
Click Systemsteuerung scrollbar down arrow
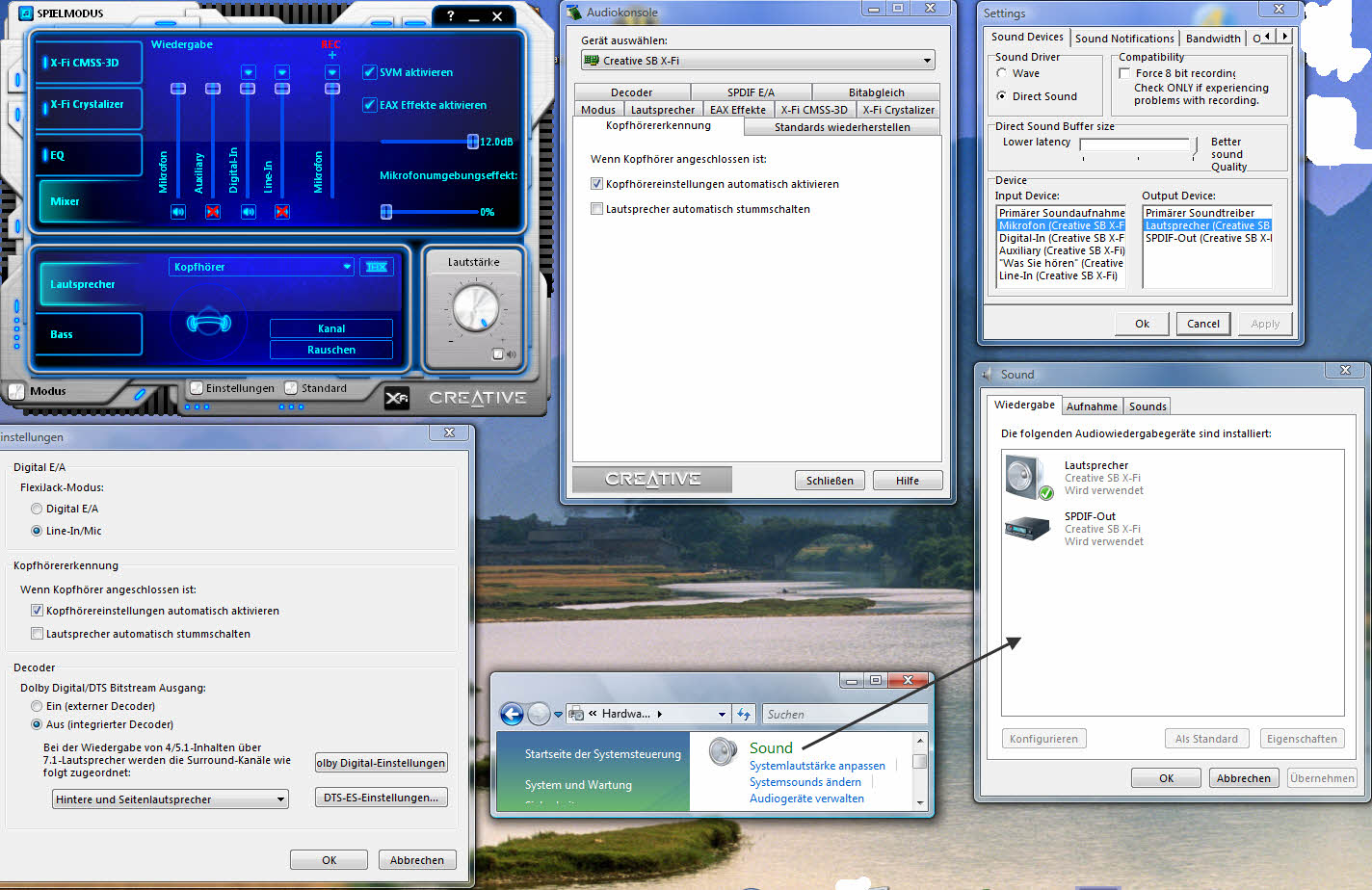[920, 802]
